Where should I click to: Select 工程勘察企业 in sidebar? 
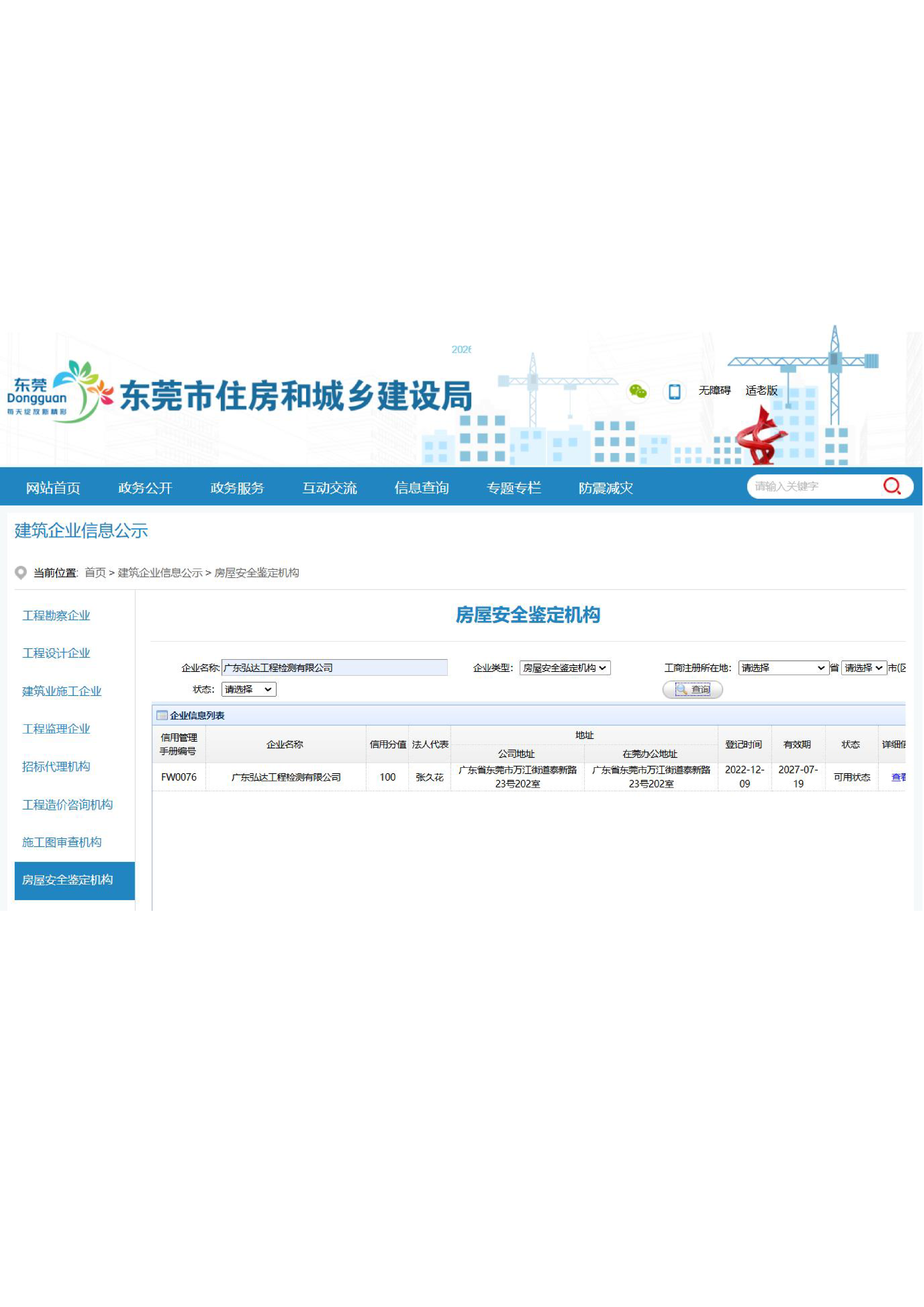56,615
